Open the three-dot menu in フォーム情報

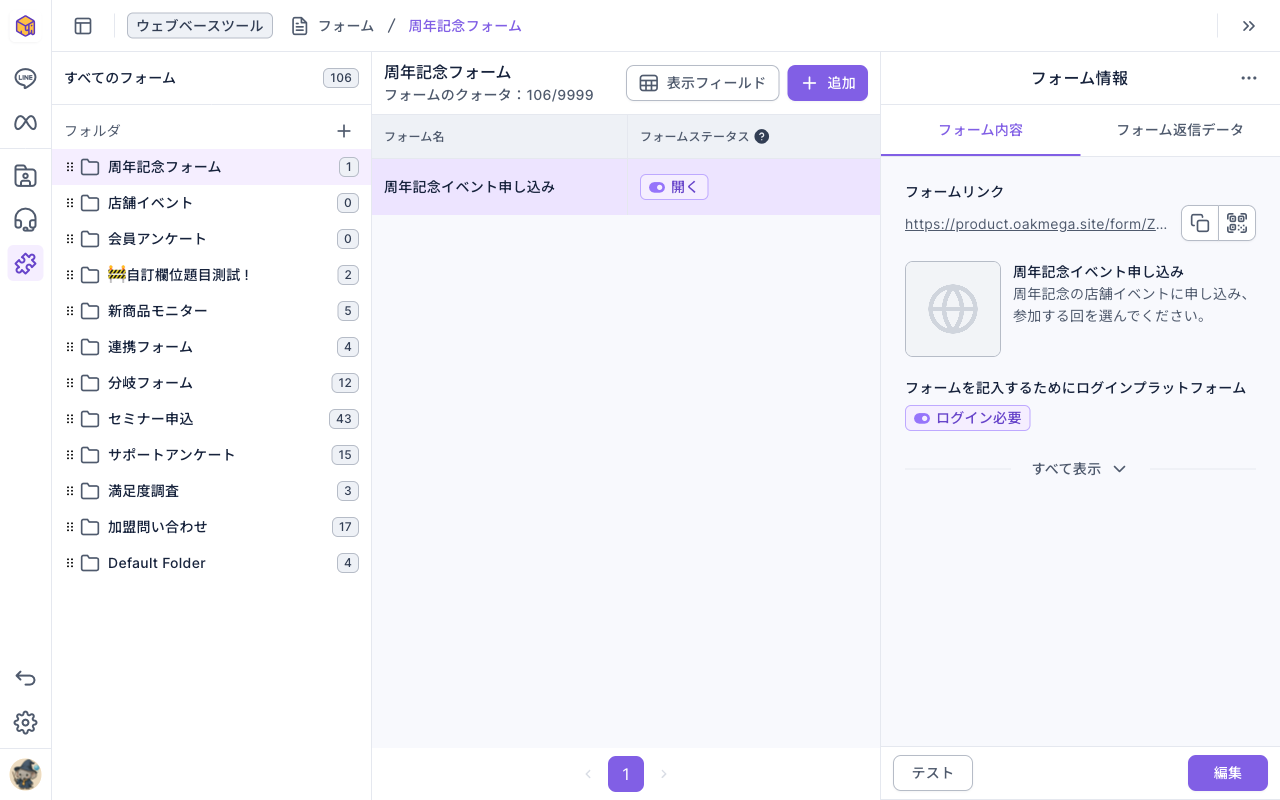(1249, 78)
